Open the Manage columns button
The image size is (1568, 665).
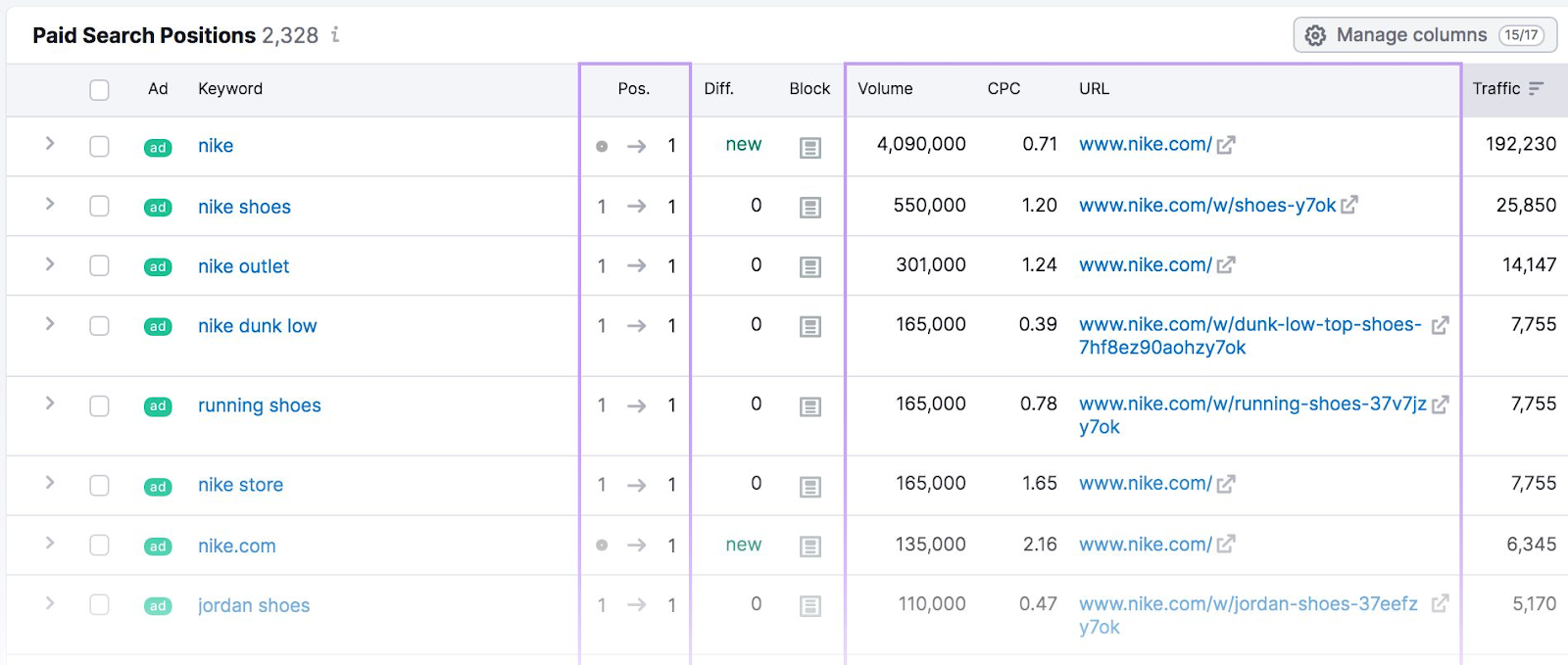(x=1425, y=35)
